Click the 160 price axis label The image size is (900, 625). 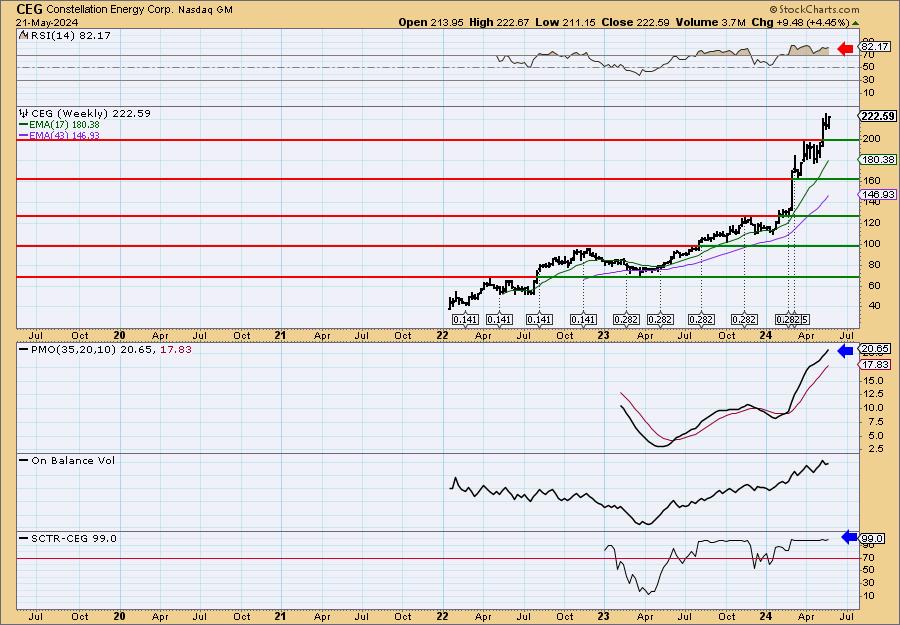click(871, 180)
